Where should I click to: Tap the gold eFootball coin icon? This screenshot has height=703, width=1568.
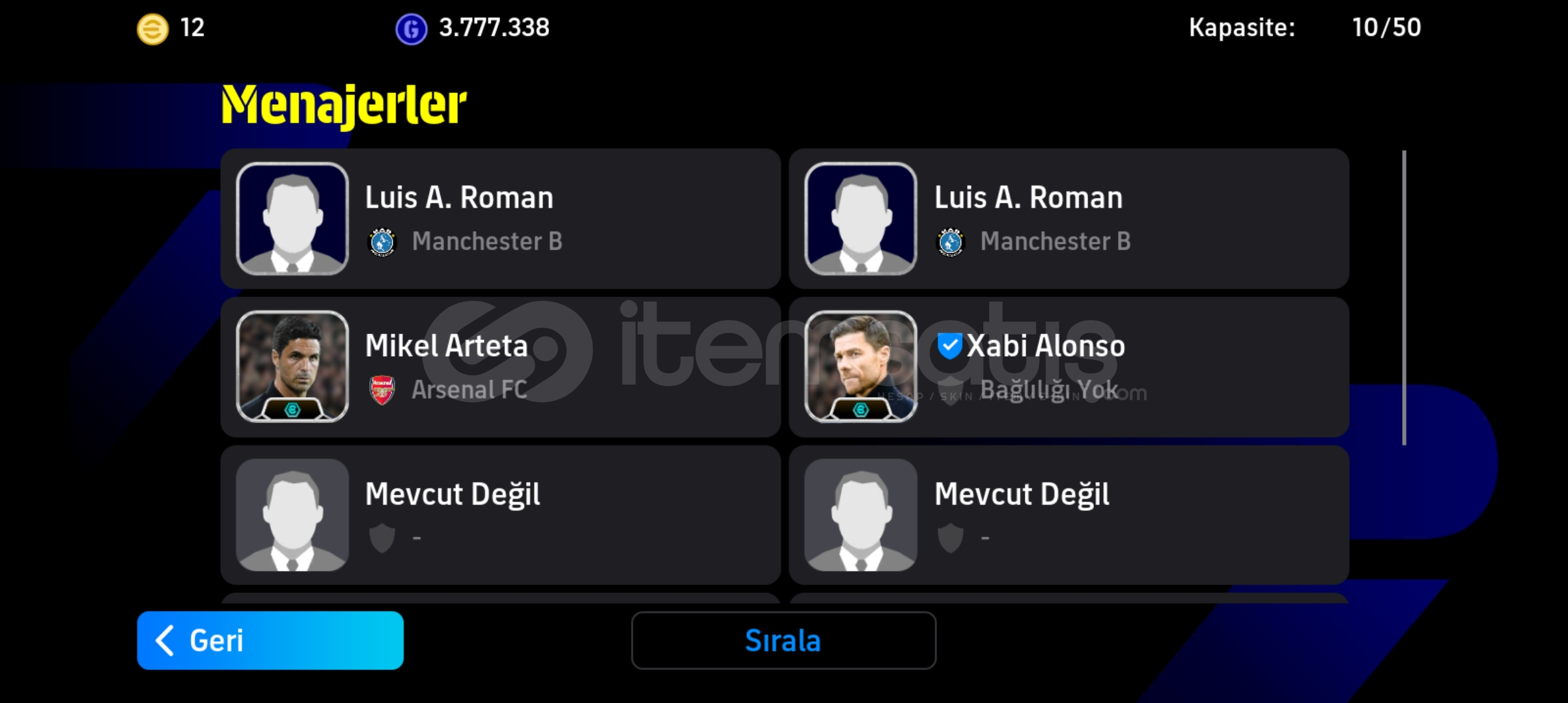tap(152, 29)
